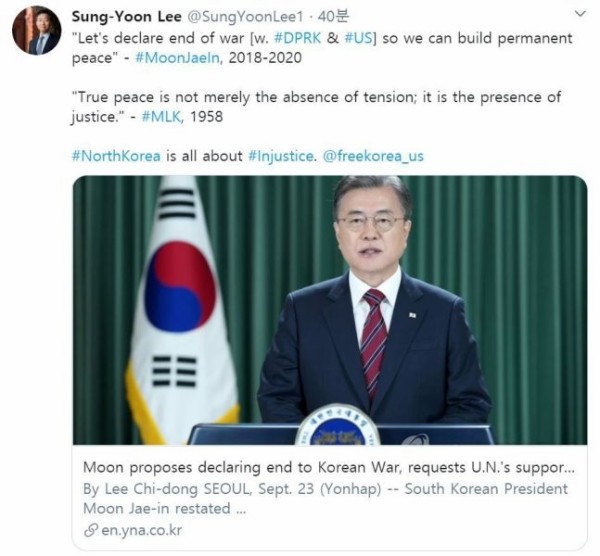Follow the #US hashtag
This screenshot has width=600, height=556.
click(x=359, y=38)
